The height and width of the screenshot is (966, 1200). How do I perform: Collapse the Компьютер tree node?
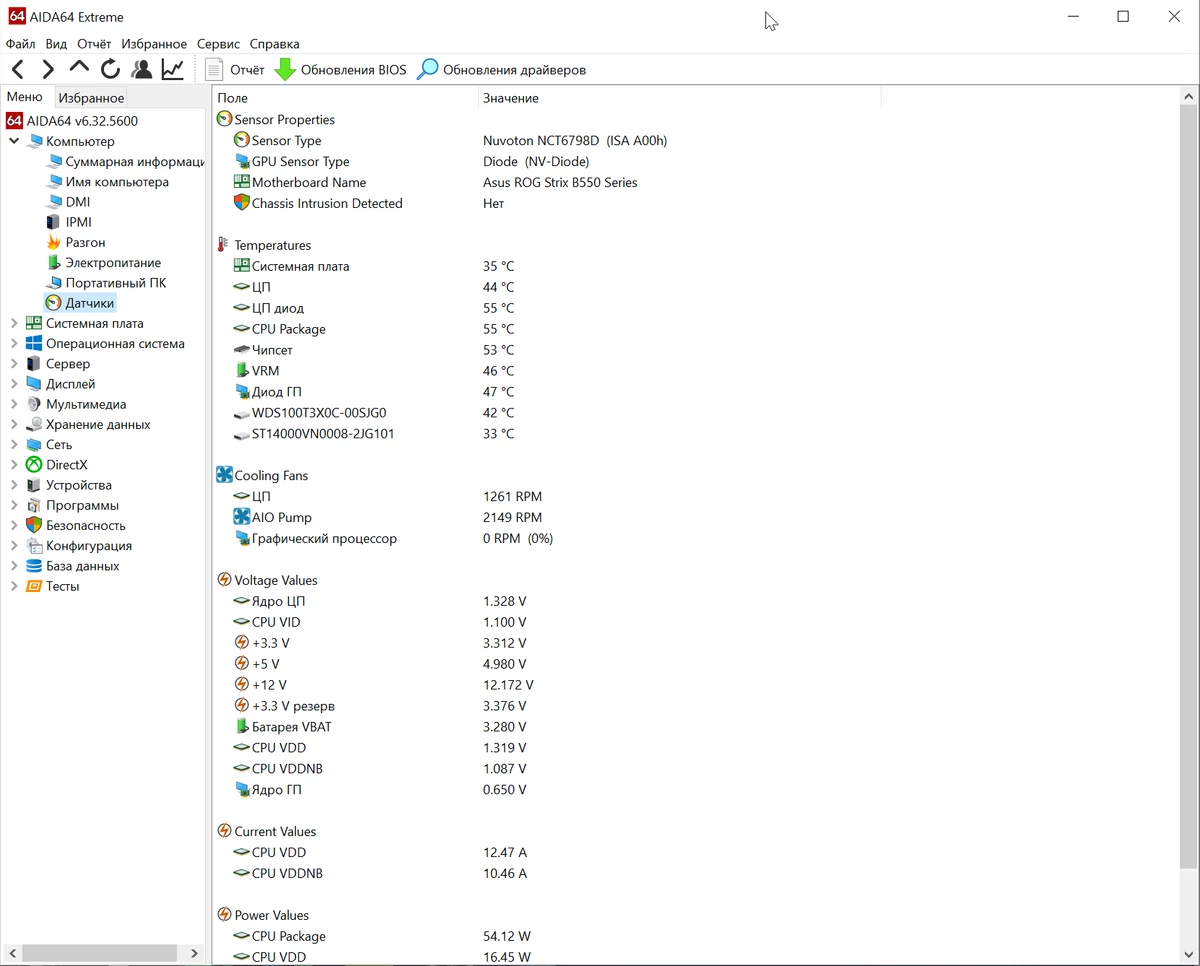pyautogui.click(x=14, y=142)
